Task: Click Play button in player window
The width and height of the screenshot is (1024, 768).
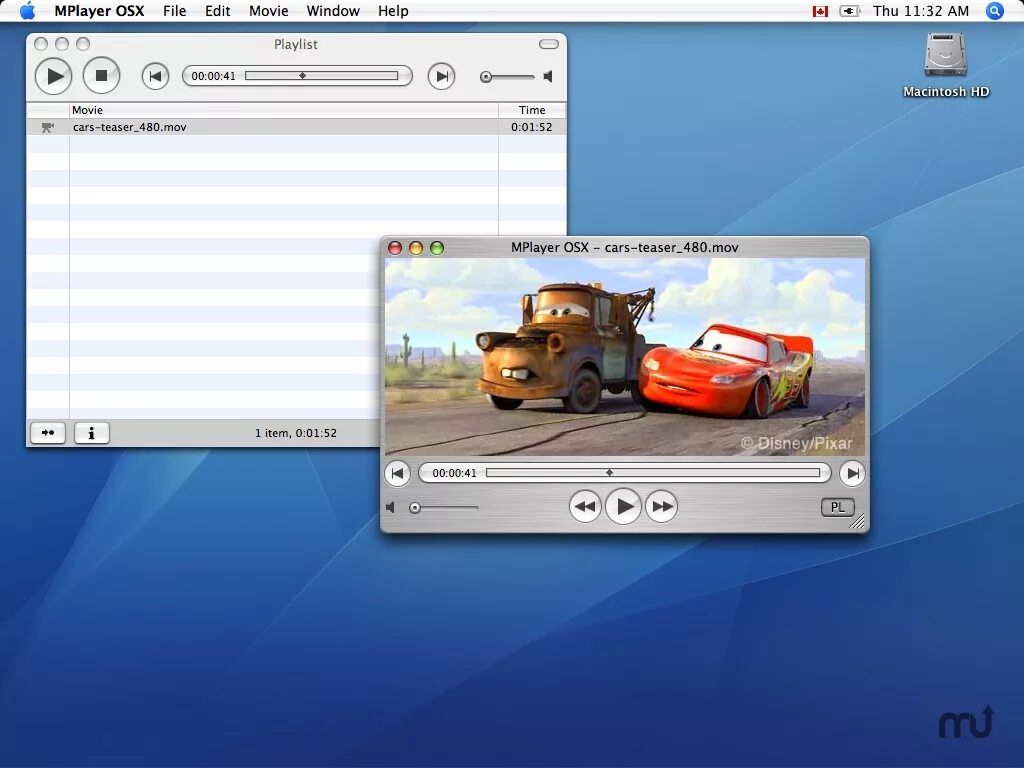Action: click(624, 506)
